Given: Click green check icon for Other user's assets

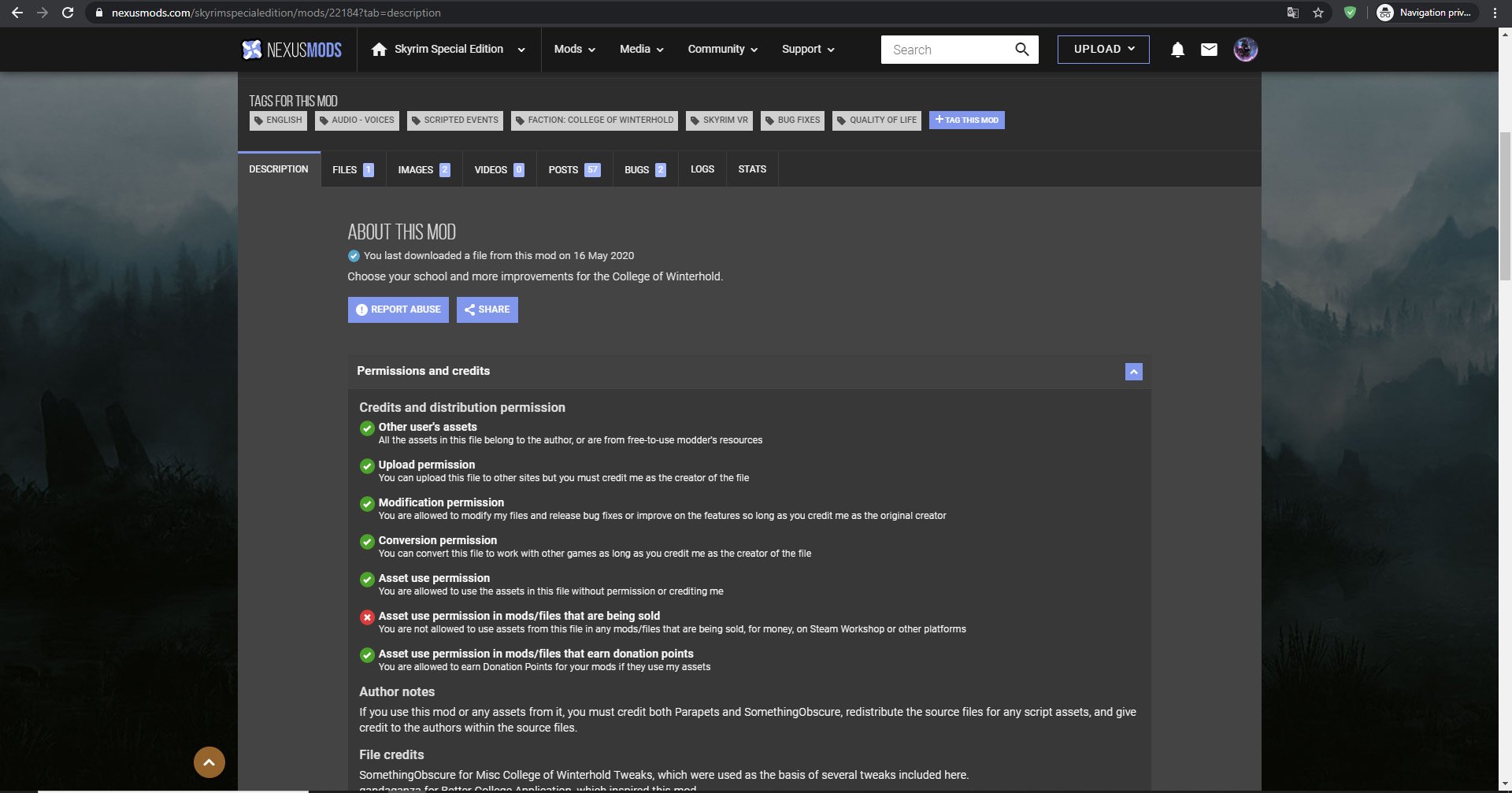Looking at the screenshot, I should 367,428.
